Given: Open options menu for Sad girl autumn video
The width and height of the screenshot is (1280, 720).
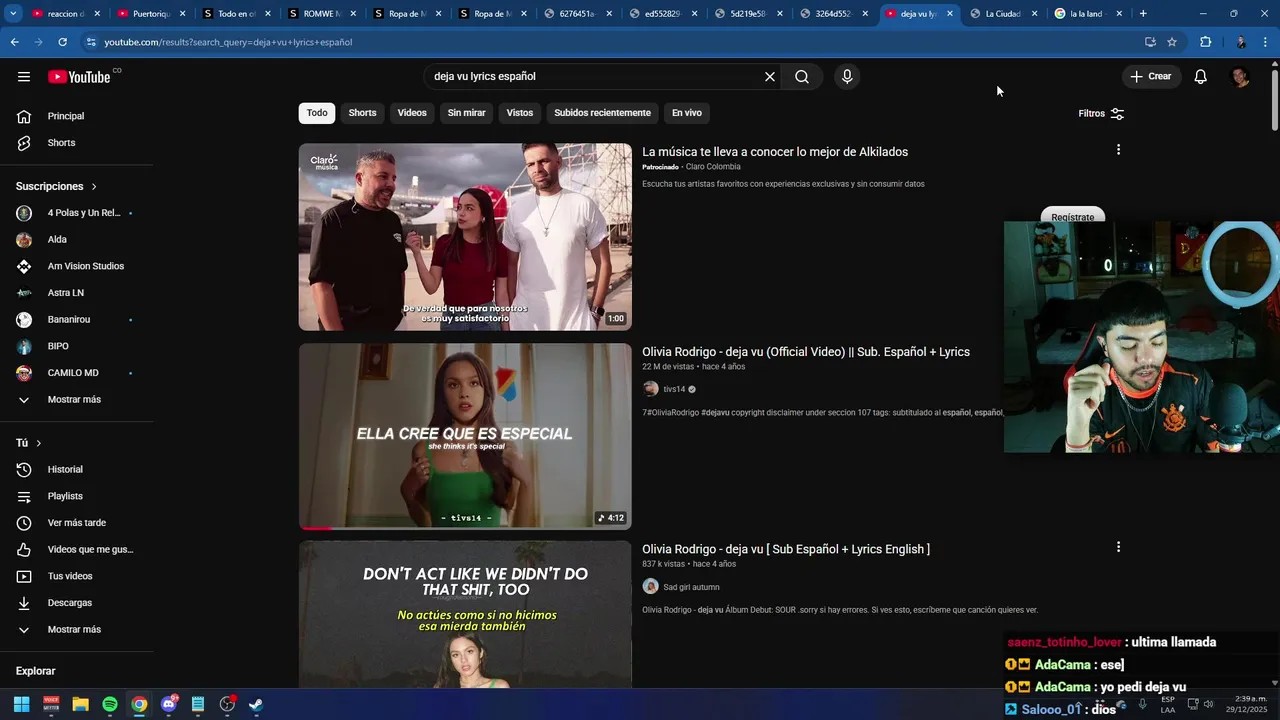Looking at the screenshot, I should [x=1118, y=547].
